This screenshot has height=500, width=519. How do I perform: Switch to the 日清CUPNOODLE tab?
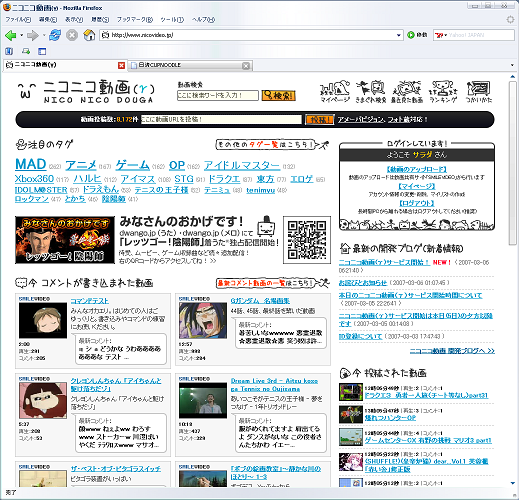tap(185, 65)
